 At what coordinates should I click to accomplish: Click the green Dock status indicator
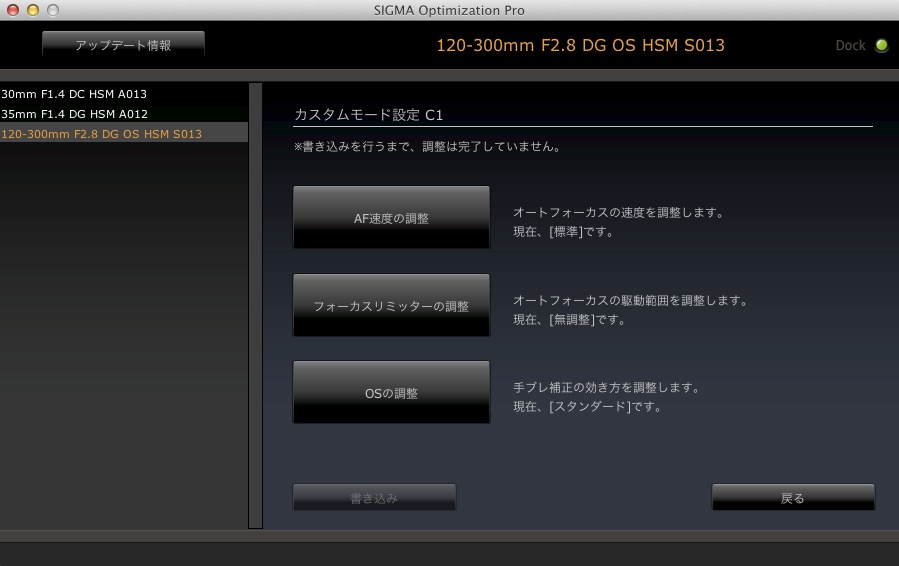pyautogui.click(x=882, y=45)
